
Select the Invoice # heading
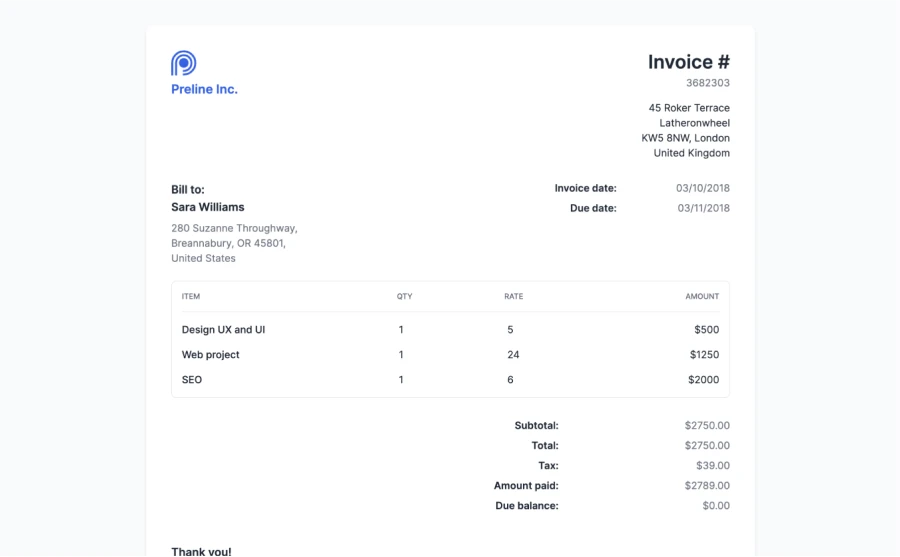pos(688,62)
